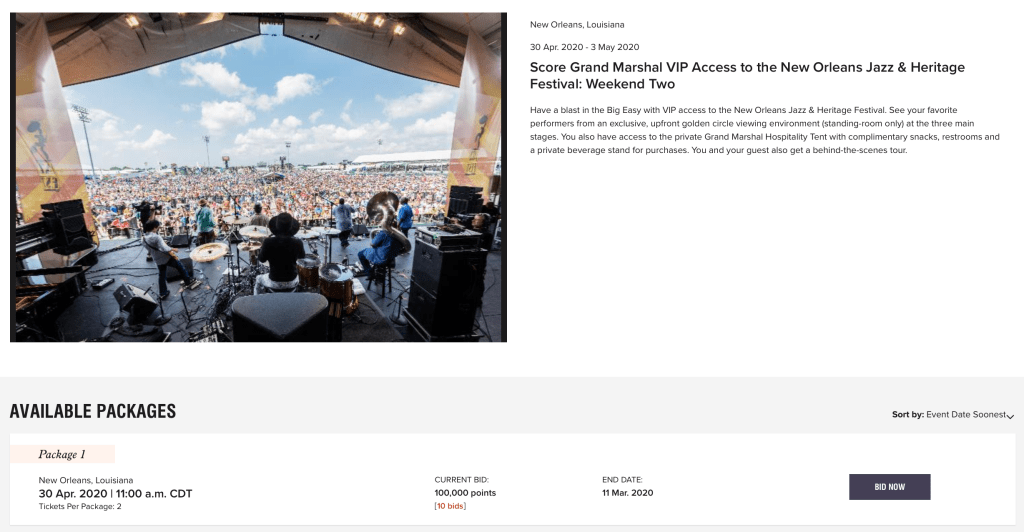The width and height of the screenshot is (1024, 532).
Task: Click the Grand Marshal VIP Access title
Action: click(747, 76)
